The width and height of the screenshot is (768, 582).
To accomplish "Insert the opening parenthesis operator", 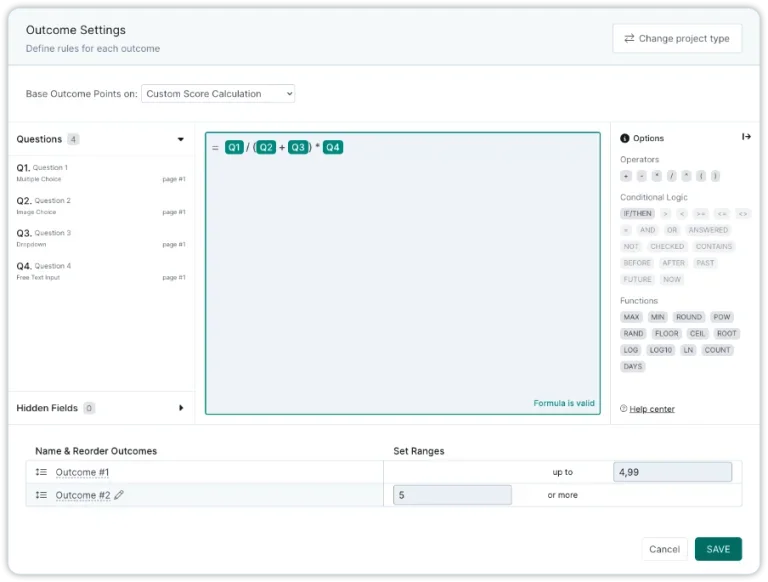I will pyautogui.click(x=701, y=176).
